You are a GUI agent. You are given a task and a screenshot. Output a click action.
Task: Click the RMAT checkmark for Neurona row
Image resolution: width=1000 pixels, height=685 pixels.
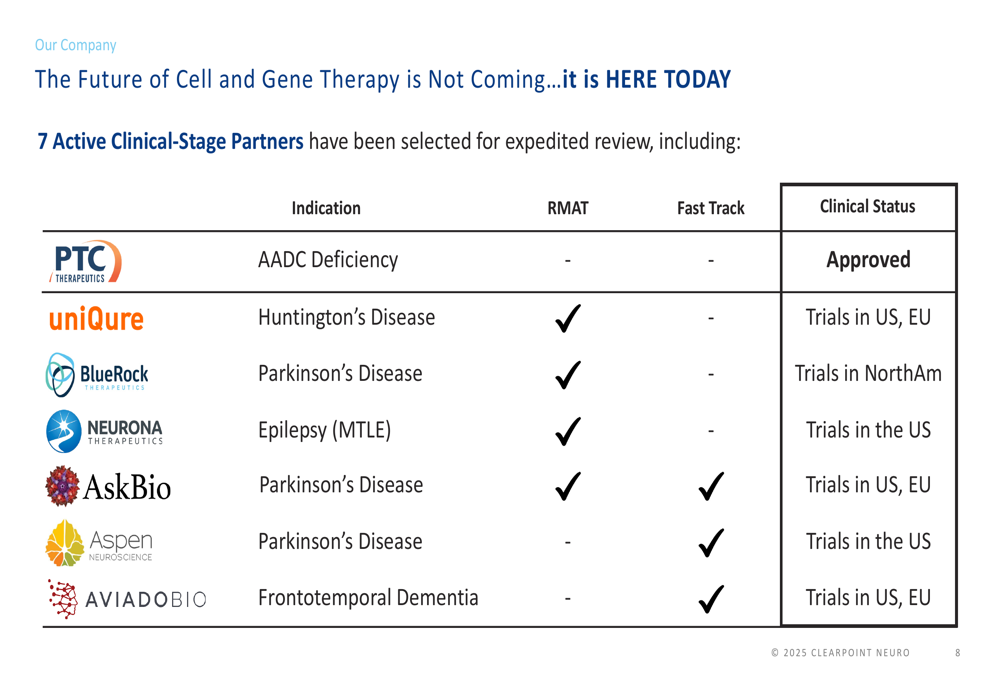(568, 431)
